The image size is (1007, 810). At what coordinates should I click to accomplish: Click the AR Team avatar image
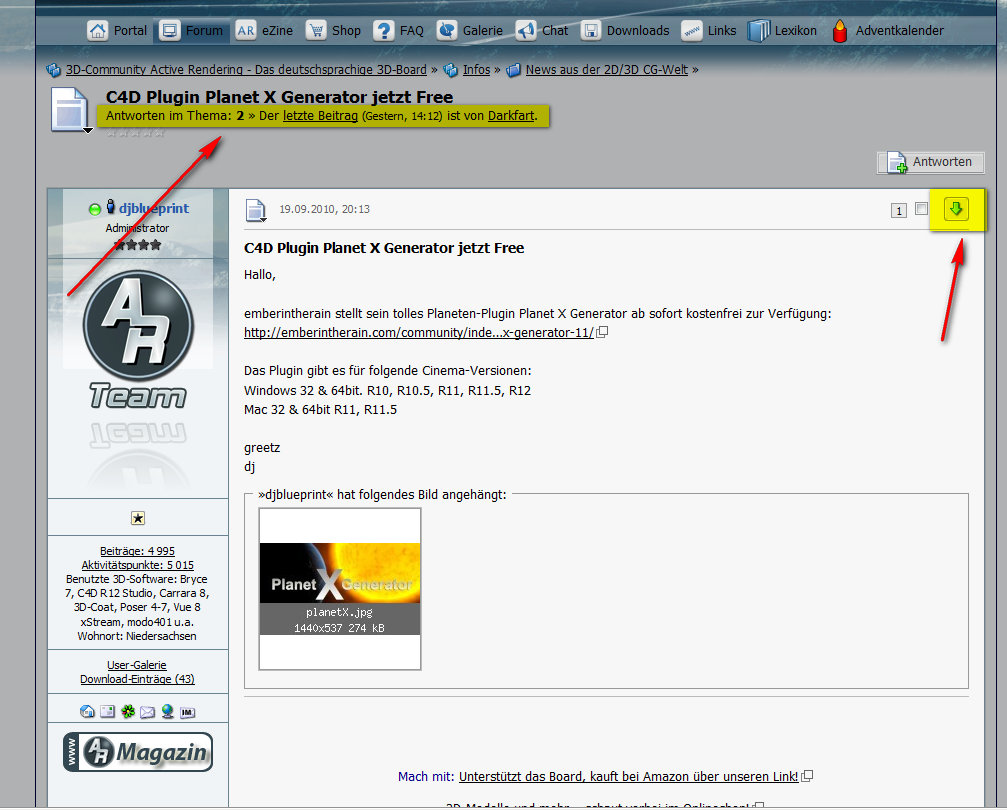click(138, 339)
